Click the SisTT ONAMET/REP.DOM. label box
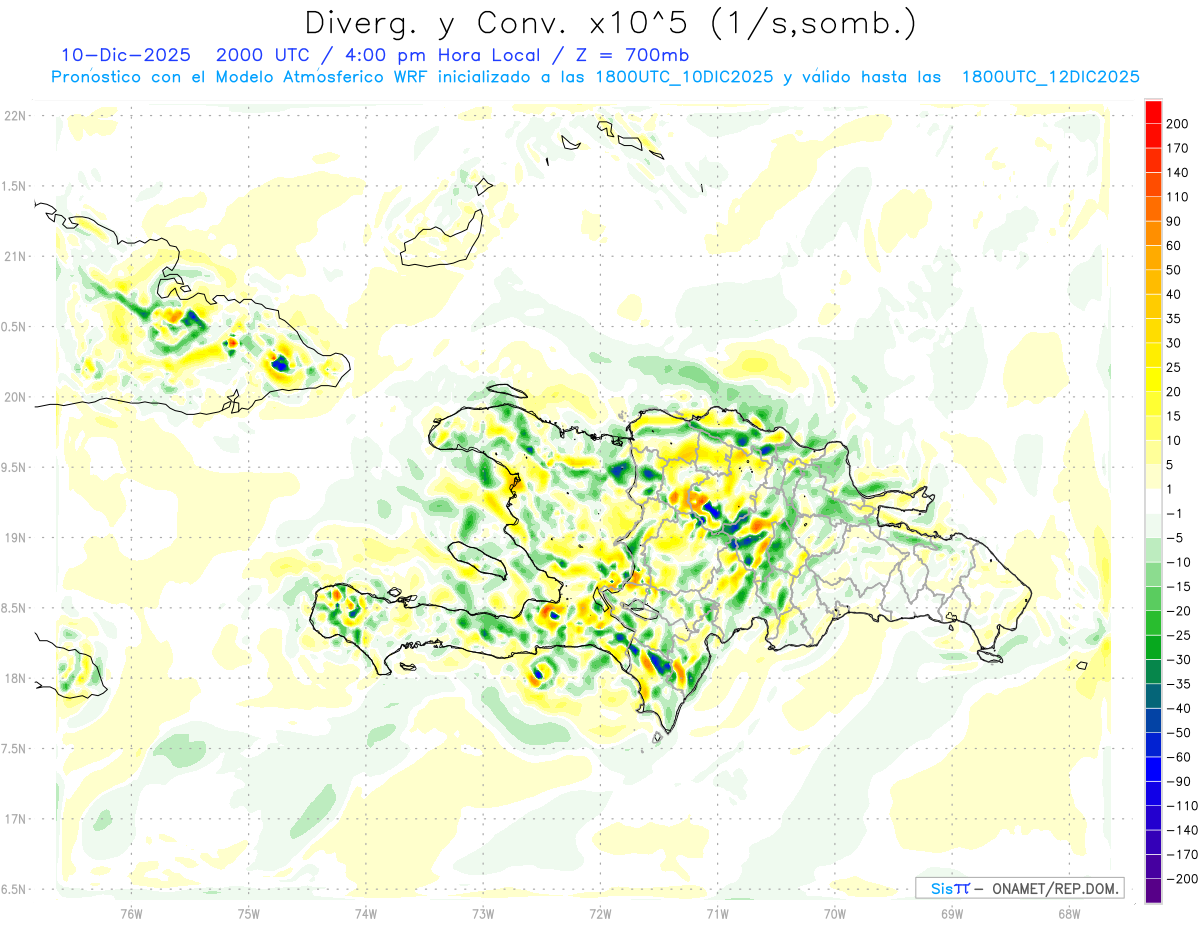The image size is (1200, 927). [x=1019, y=888]
